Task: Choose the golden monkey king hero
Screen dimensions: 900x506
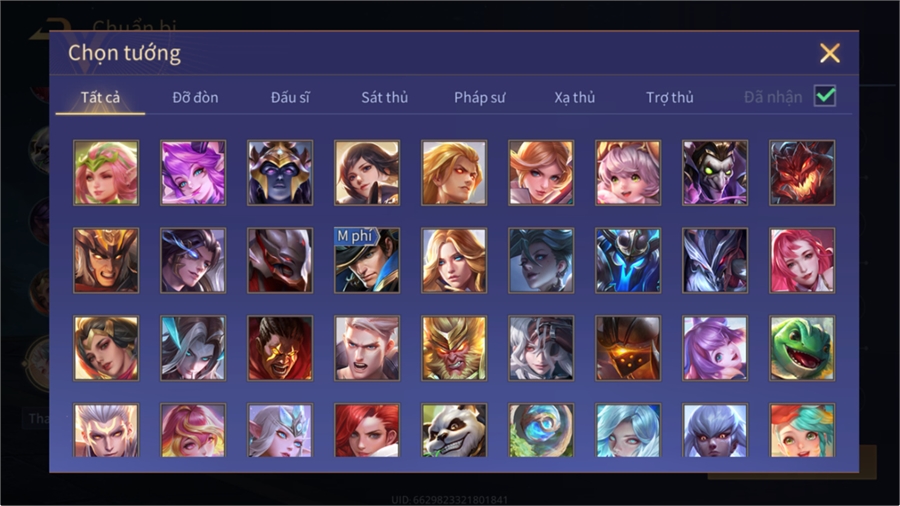Action: 453,348
